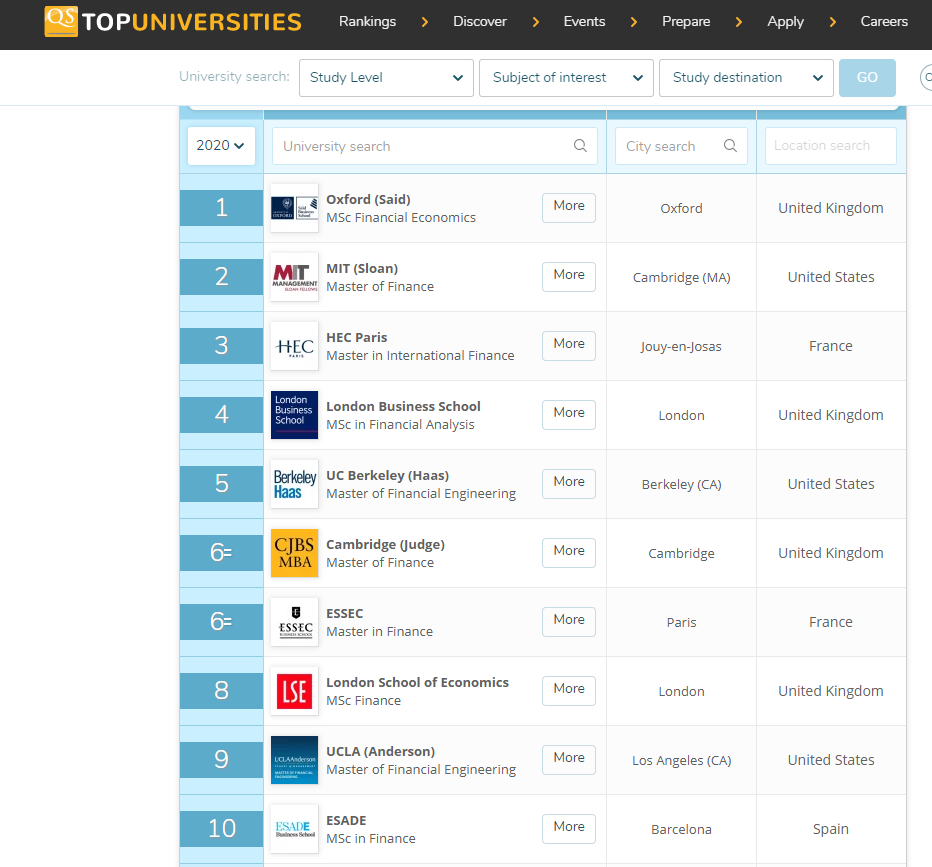Viewport: 932px width, 867px height.
Task: Select the Jouy-en-Josas city cell
Action: tap(681, 346)
